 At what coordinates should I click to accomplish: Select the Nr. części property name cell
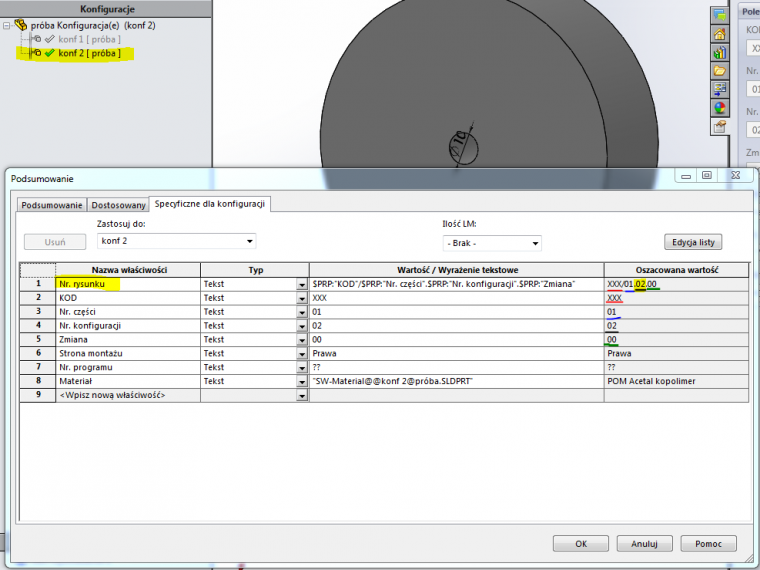point(128,312)
